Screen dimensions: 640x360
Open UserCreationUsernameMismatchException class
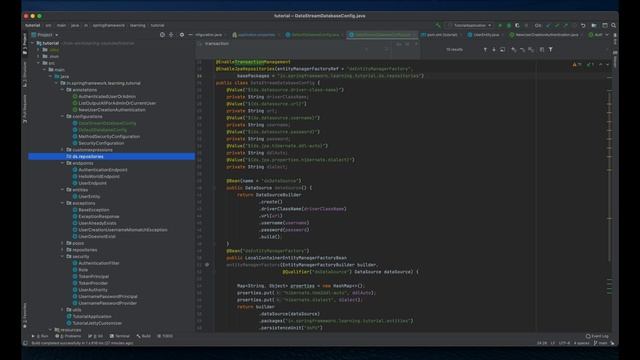pyautogui.click(x=120, y=230)
